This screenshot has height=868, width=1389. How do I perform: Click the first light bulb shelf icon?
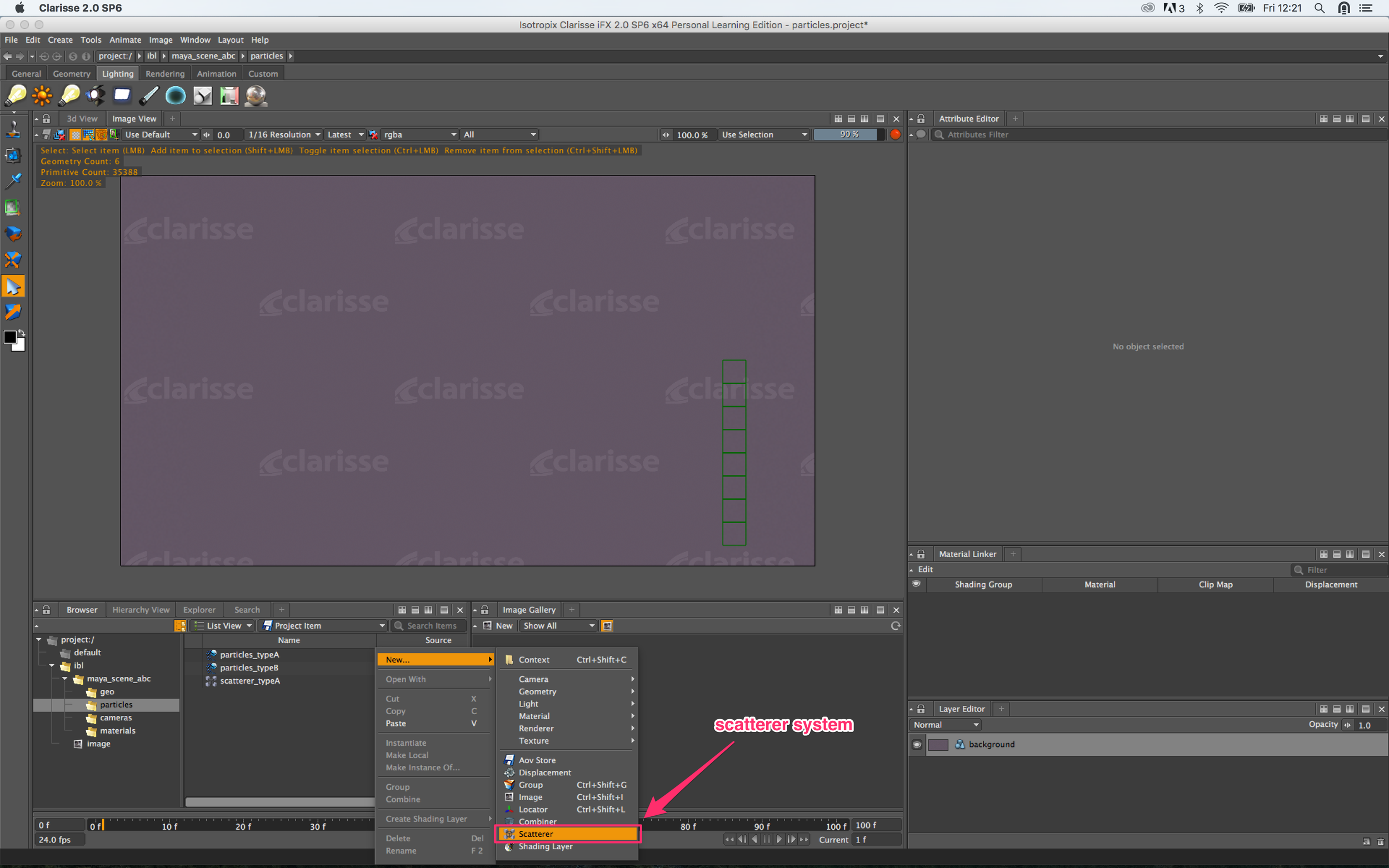tap(16, 96)
